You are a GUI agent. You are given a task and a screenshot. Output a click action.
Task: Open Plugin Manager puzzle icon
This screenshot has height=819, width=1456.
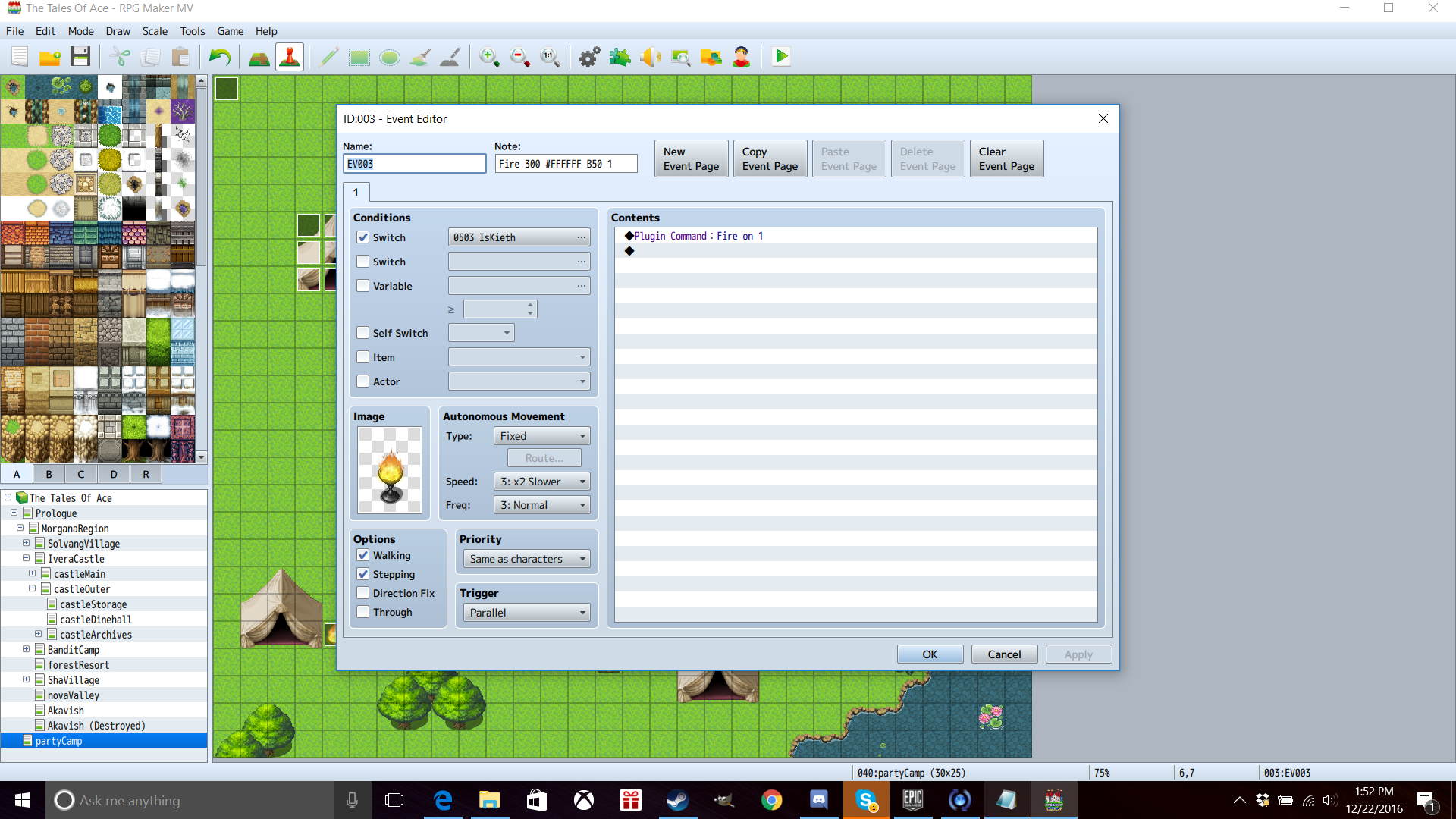tap(620, 57)
